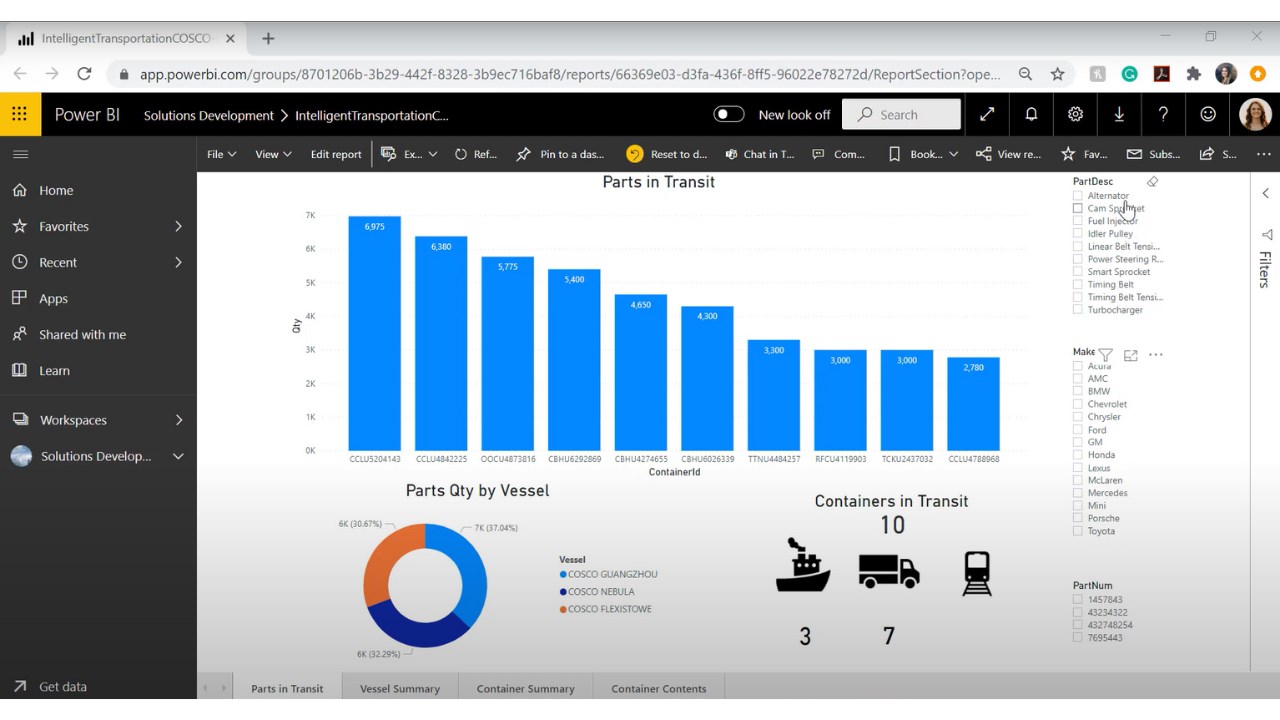Check BMW in the Make slicer

coord(1078,392)
